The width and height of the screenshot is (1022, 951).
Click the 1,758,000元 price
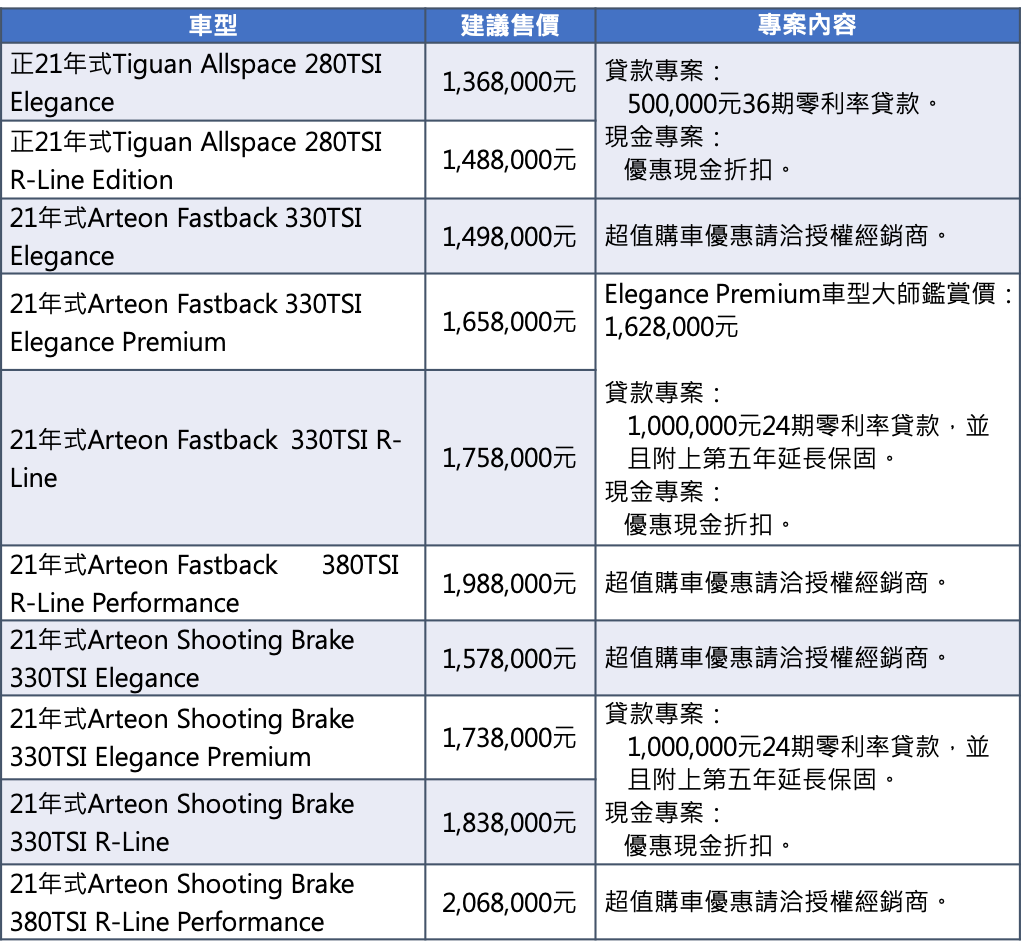509,458
